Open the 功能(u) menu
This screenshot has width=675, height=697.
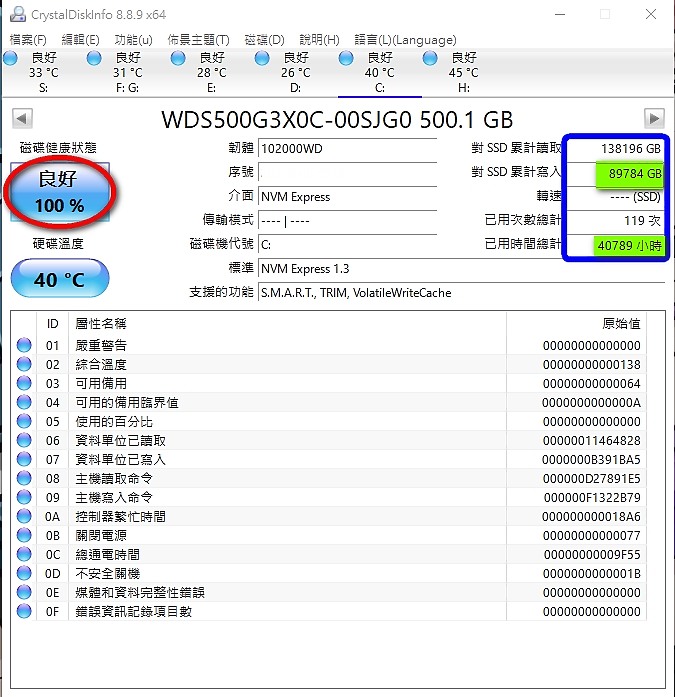point(133,40)
